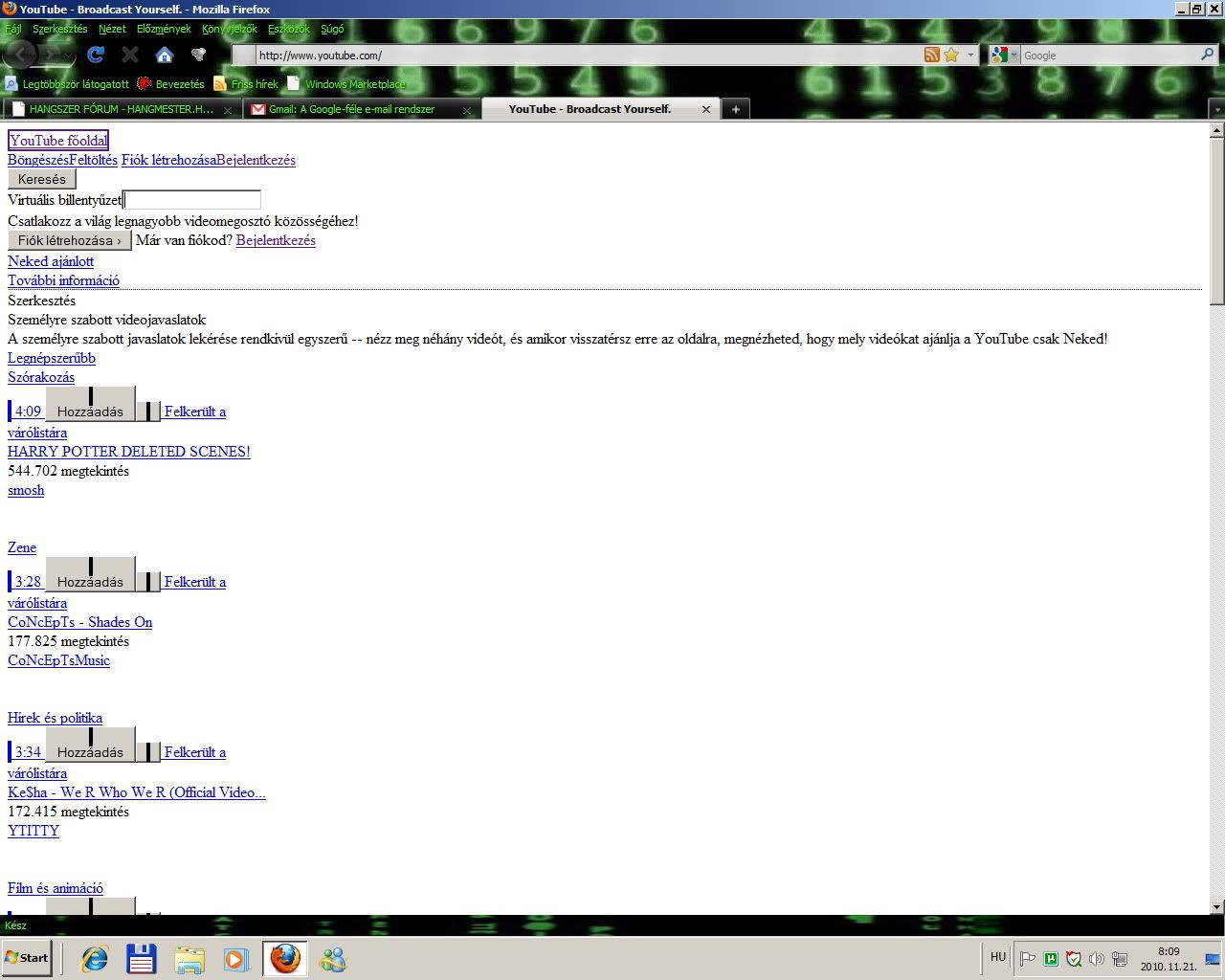Click the green H tray icon
Image resolution: width=1225 pixels, height=980 pixels.
pyautogui.click(x=1051, y=958)
